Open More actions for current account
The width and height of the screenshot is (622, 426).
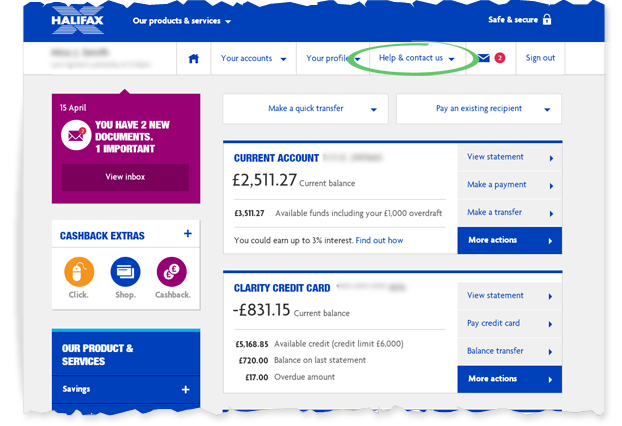coord(510,240)
